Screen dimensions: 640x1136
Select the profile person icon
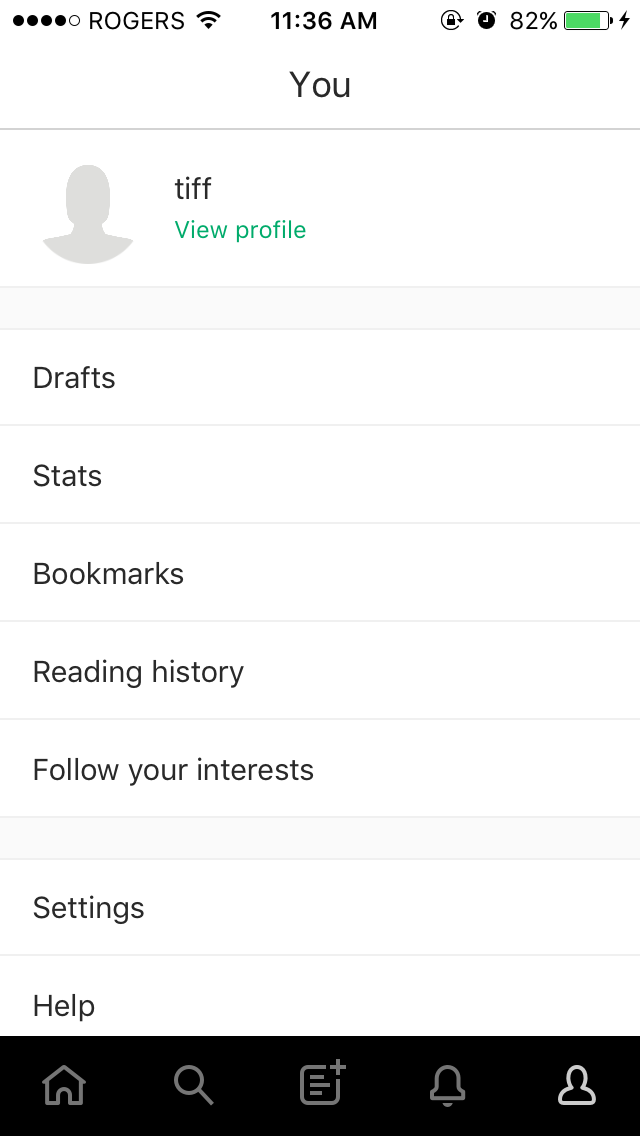[x=577, y=1085]
